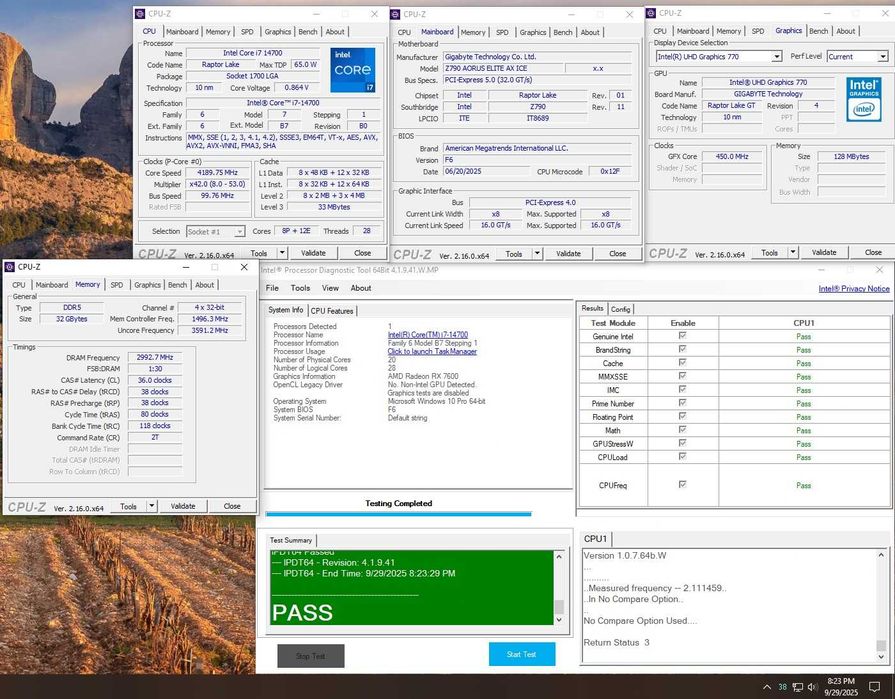
Task: Toggle the MMXSSE test checkbox
Action: coord(682,376)
